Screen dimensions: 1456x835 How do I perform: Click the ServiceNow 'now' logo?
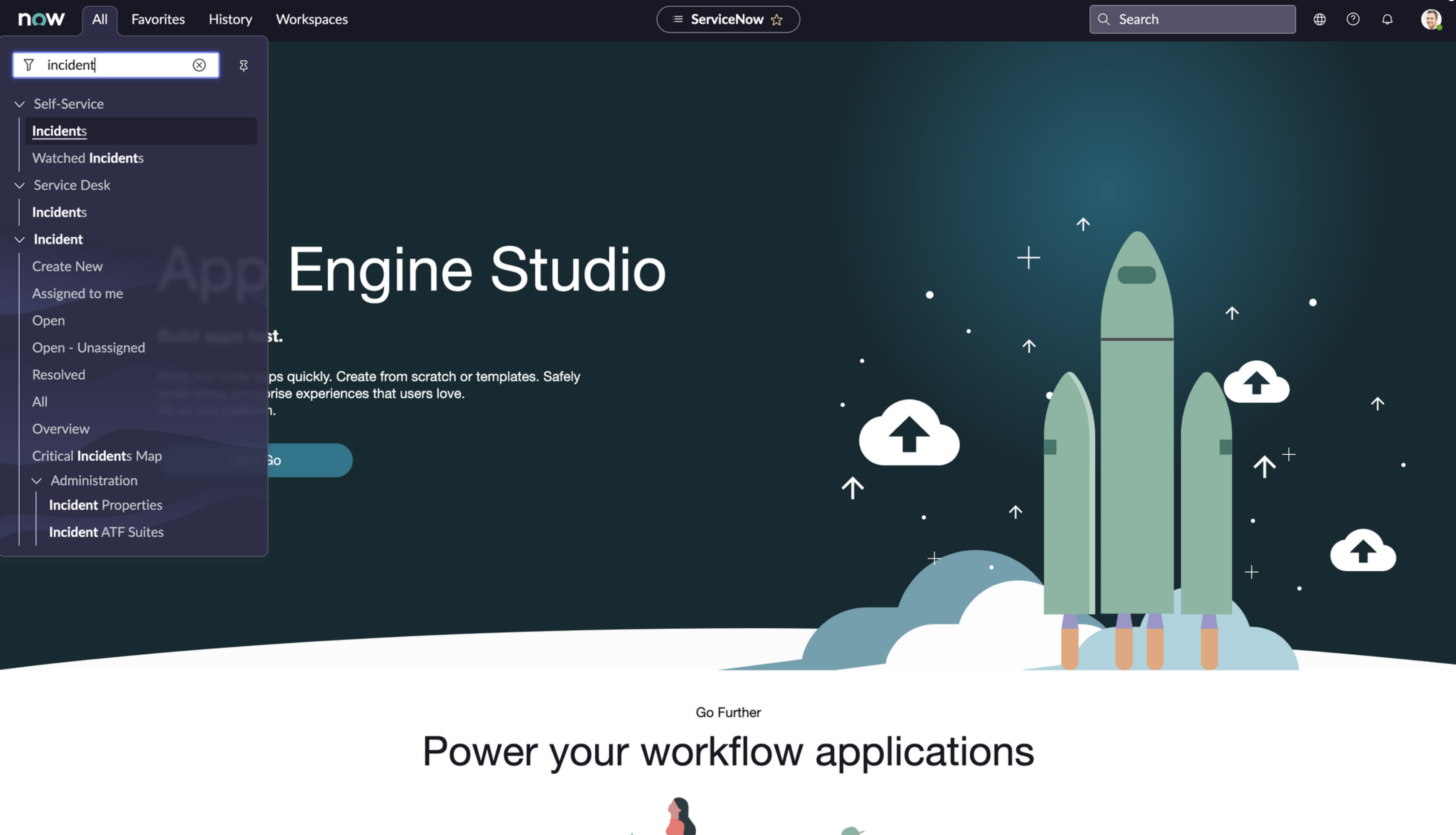tap(41, 19)
